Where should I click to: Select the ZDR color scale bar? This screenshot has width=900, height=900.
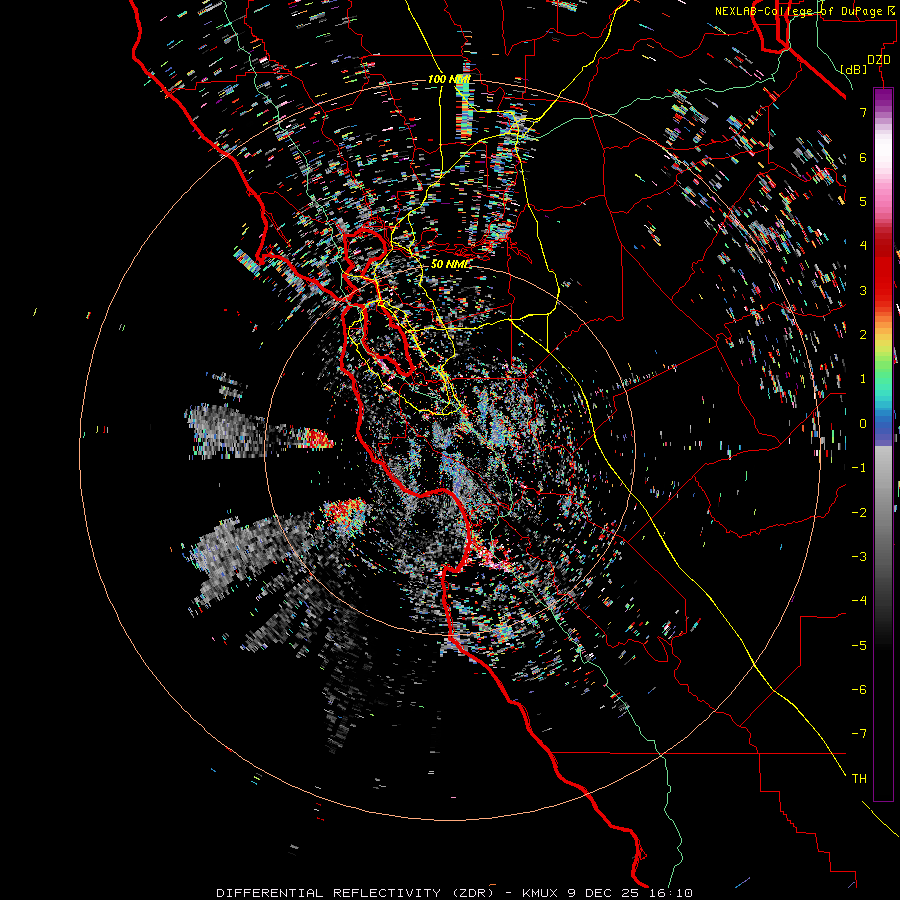[x=883, y=444]
